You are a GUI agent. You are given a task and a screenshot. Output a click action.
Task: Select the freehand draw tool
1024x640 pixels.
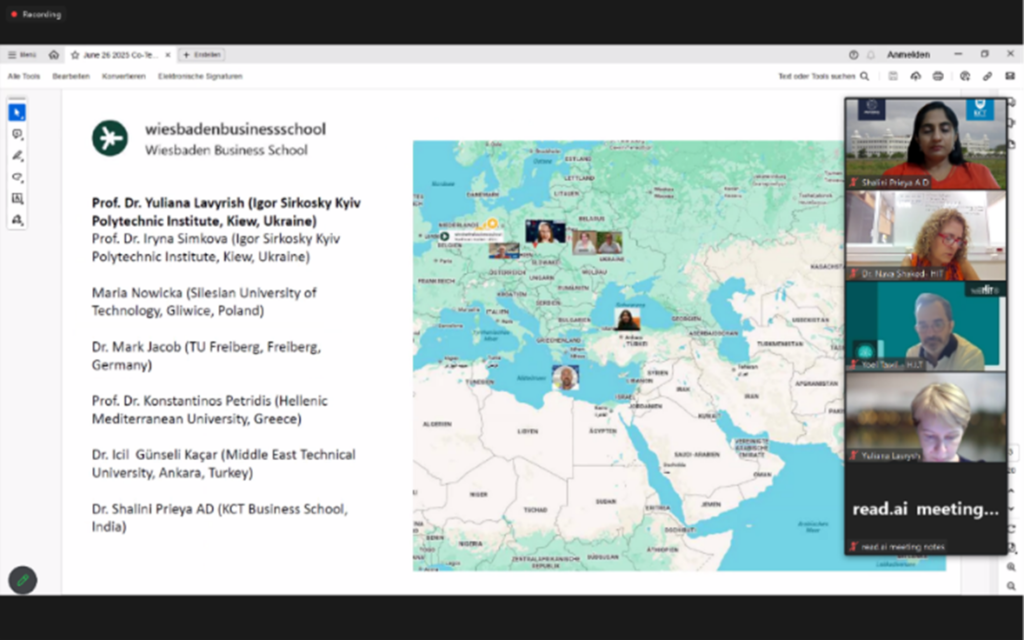pyautogui.click(x=17, y=177)
